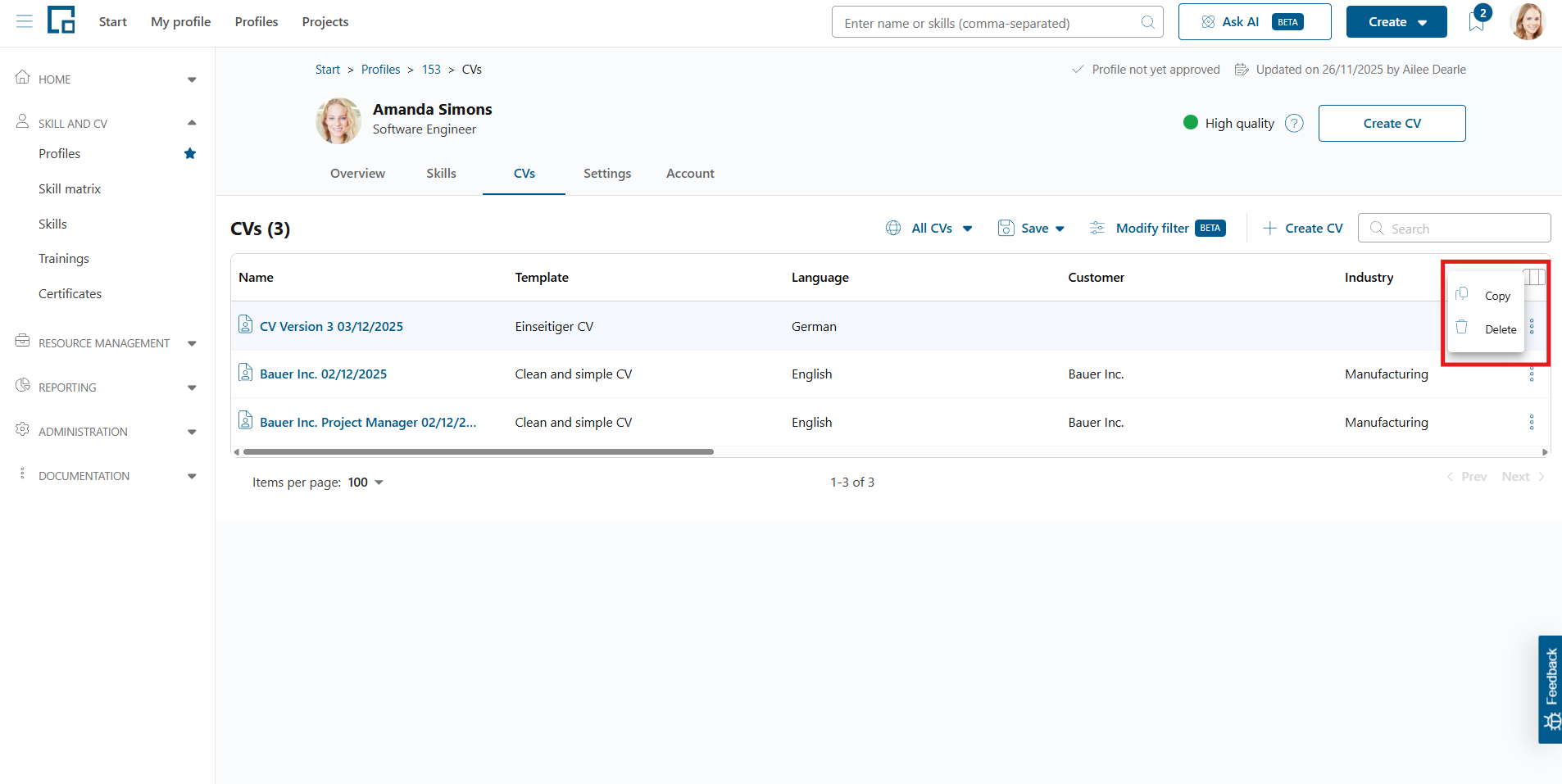This screenshot has height=784, width=1562.
Task: Expand RESOURCE MANAGEMENT sidebar section
Action: pos(107,343)
